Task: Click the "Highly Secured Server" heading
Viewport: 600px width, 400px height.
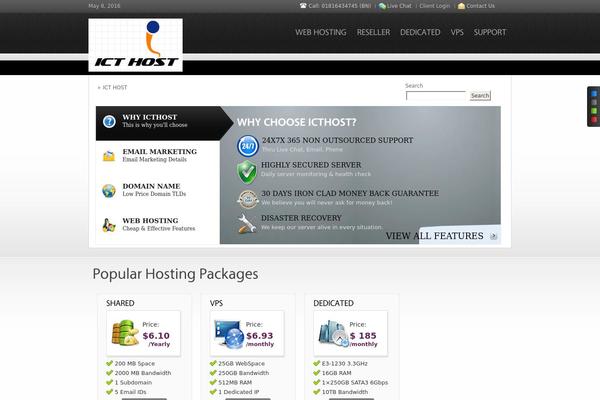Action: pos(311,165)
